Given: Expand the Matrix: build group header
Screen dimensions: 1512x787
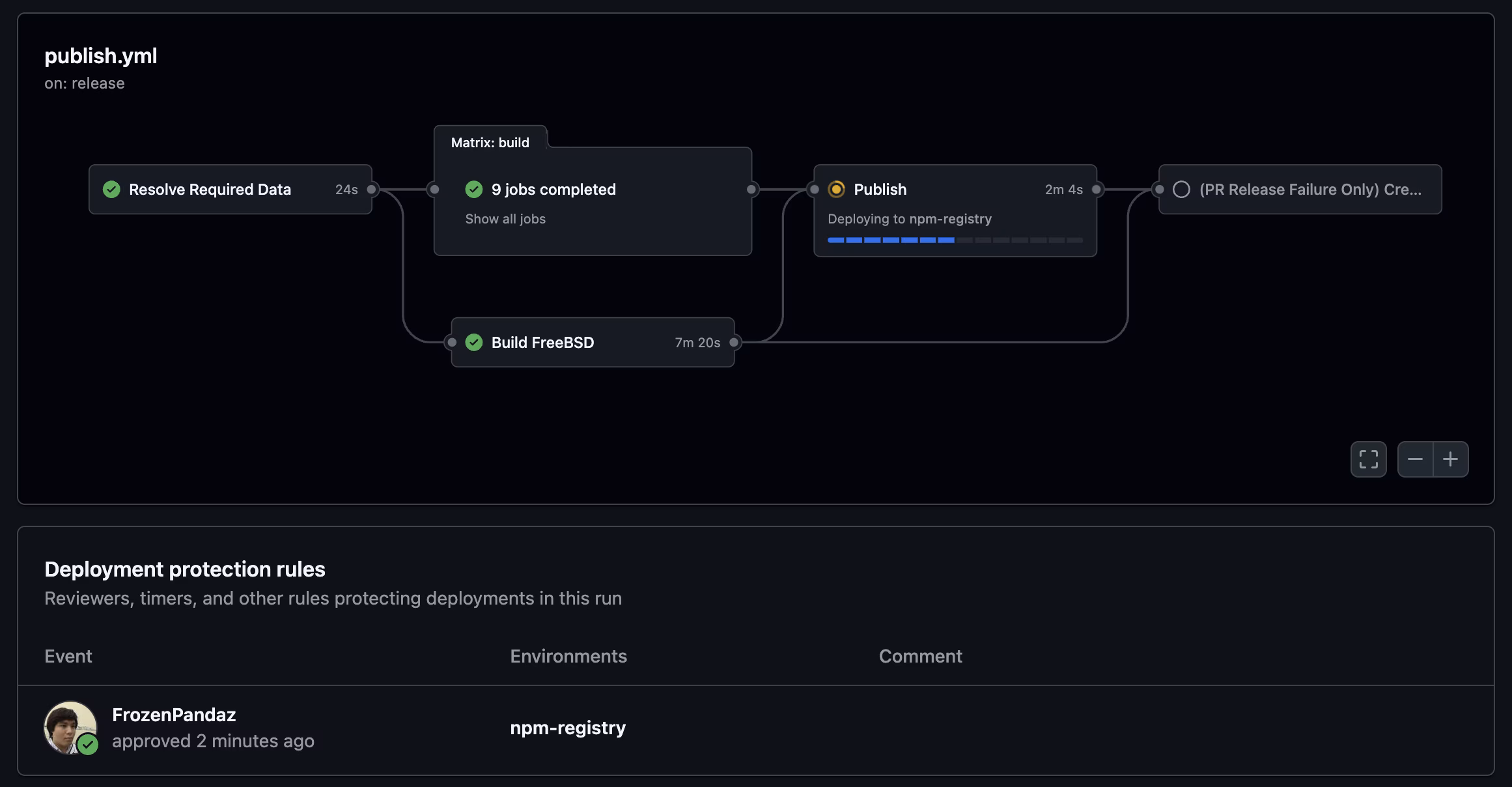Looking at the screenshot, I should 490,142.
